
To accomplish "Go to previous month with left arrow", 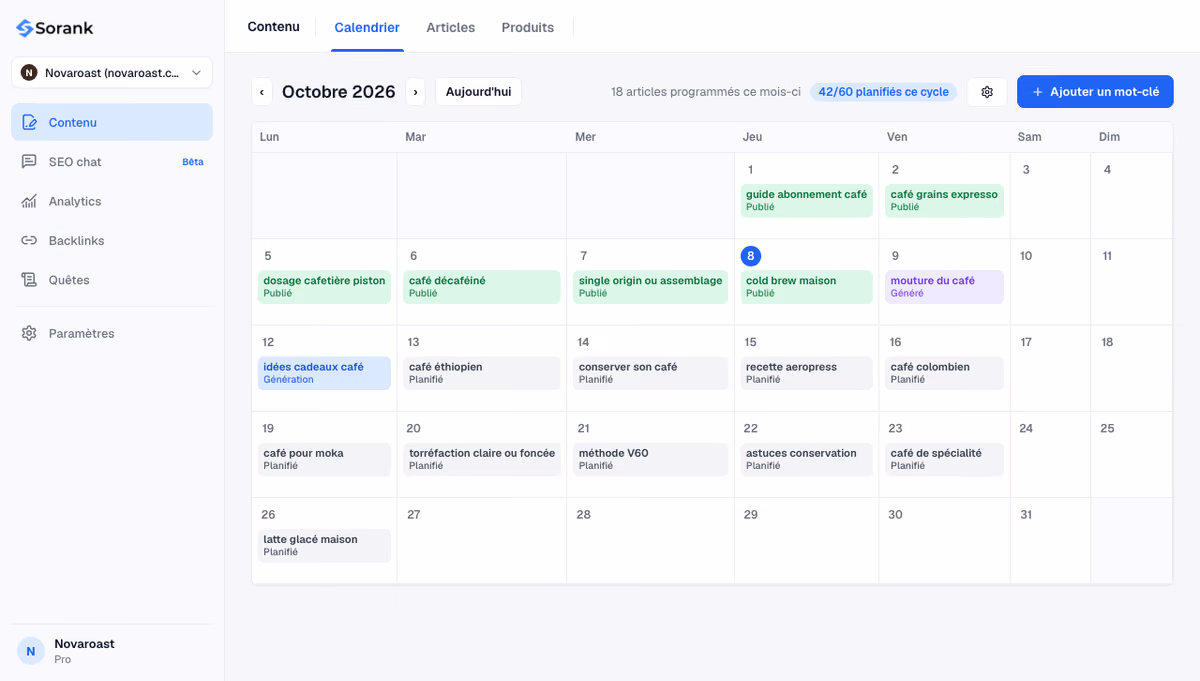I will 262,92.
